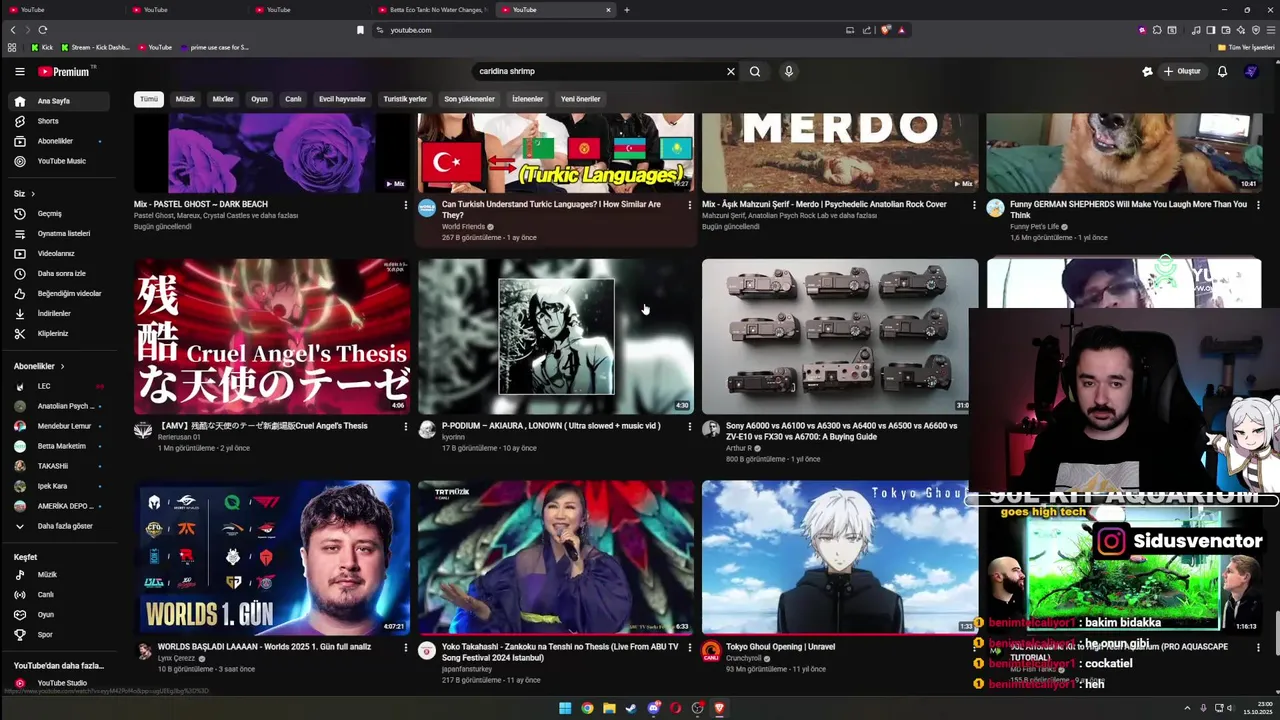Screen dimensions: 1280x720
Task: Start voice search with the microphone icon
Action: pos(788,71)
